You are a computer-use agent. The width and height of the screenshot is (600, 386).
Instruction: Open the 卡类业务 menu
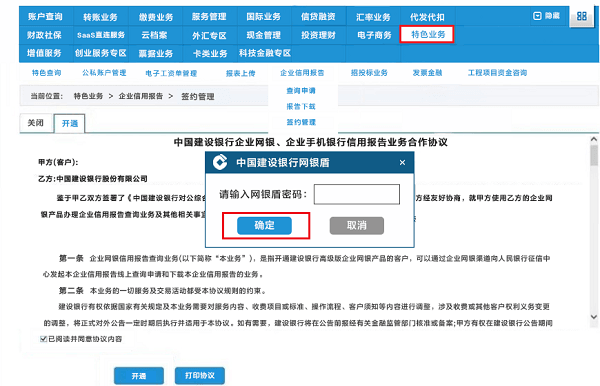click(x=210, y=53)
